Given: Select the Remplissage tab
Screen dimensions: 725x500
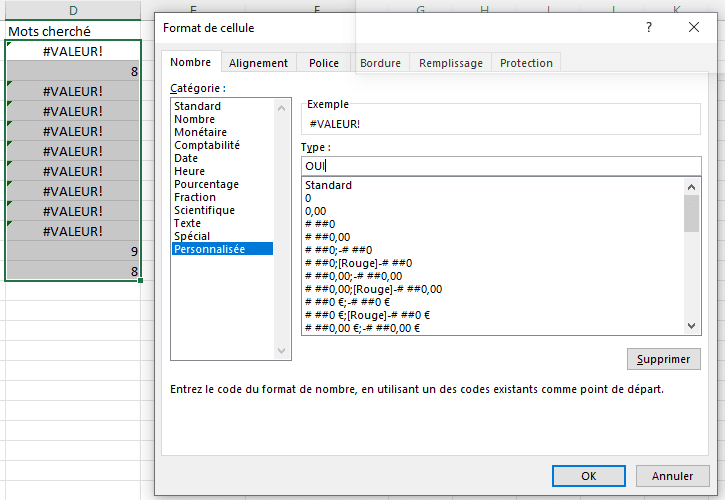Looking at the screenshot, I should [x=450, y=63].
